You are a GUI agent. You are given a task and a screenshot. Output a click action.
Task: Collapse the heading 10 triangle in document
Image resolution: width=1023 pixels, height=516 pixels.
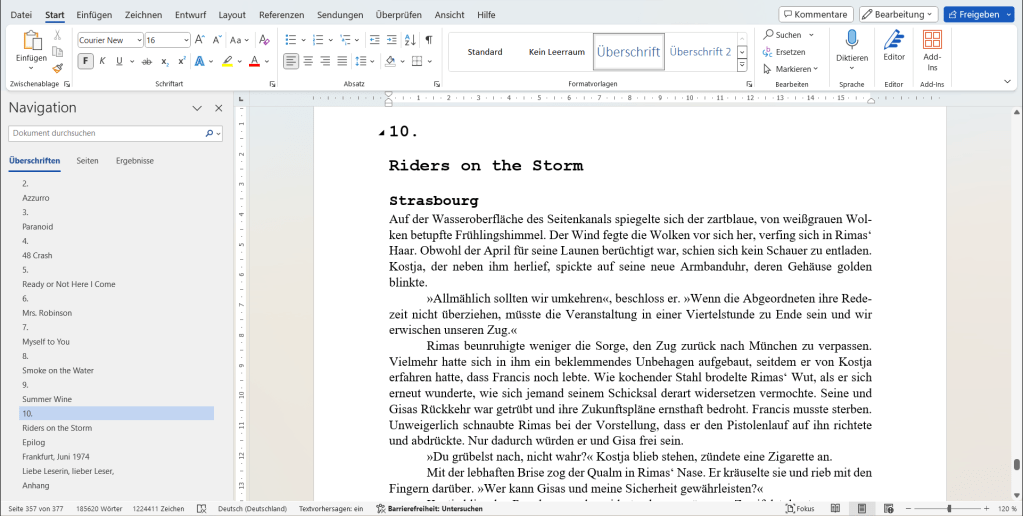click(381, 133)
